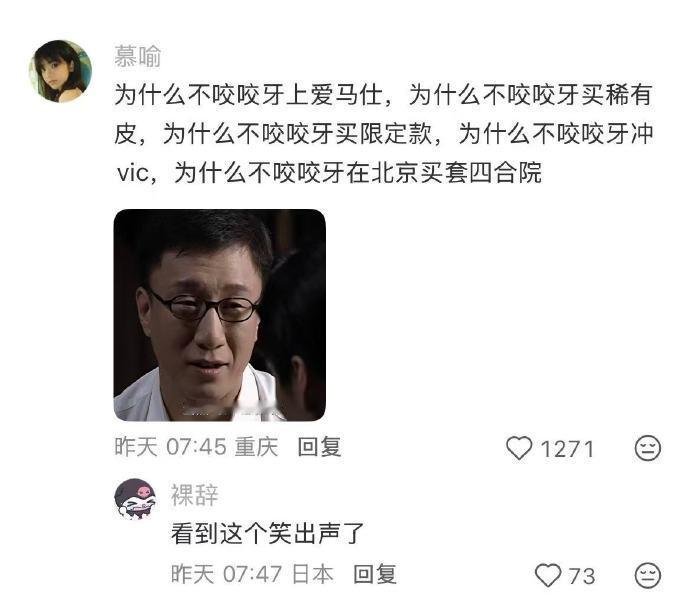The image size is (690, 604).
Task: Tap the 73 like count
Action: pos(581,576)
